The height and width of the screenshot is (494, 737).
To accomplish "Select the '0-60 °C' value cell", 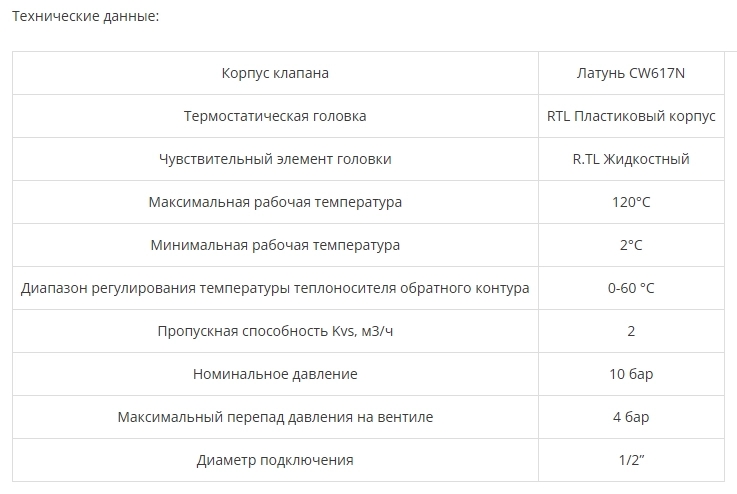I will 631,288.
